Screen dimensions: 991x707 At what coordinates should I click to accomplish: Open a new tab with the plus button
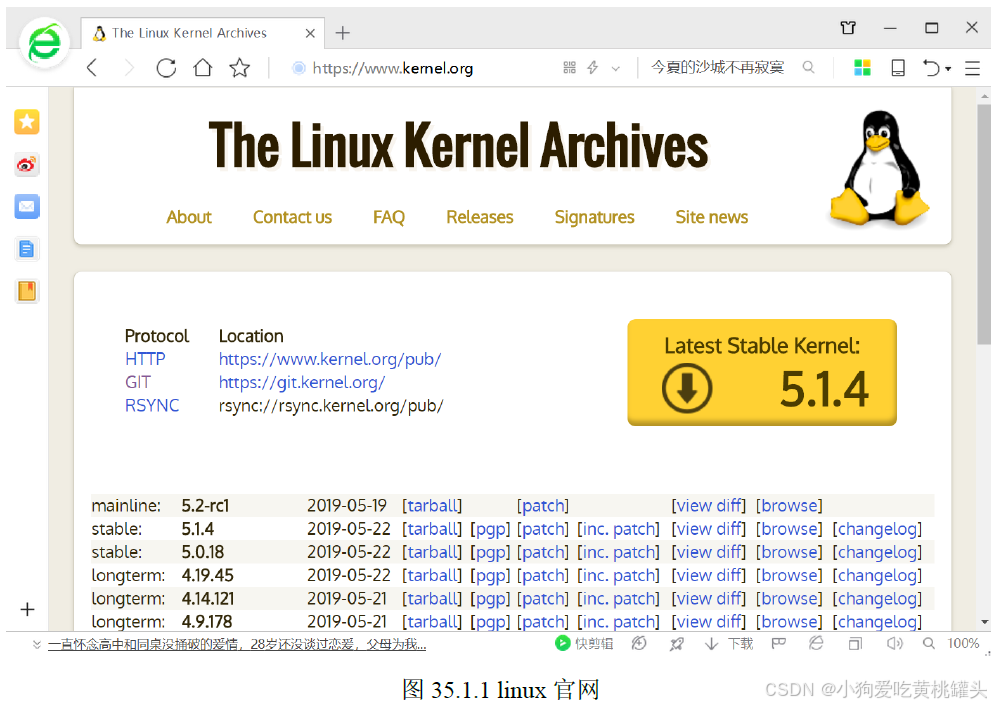coord(342,32)
